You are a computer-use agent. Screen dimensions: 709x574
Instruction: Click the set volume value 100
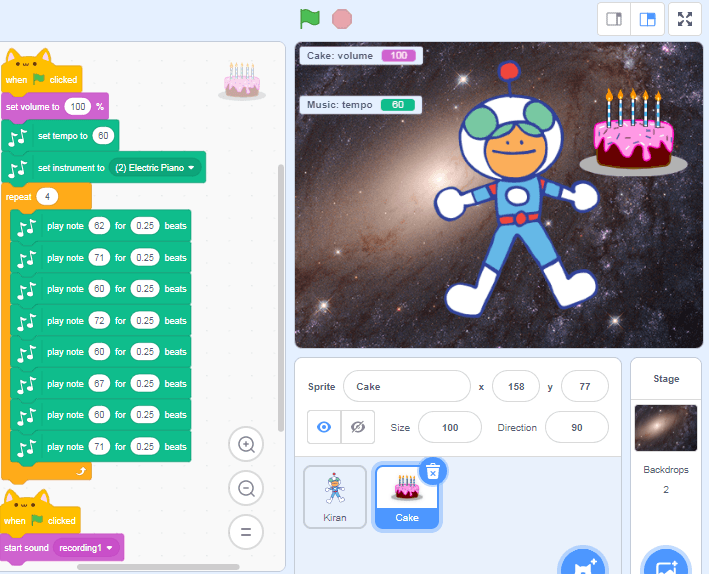click(78, 107)
